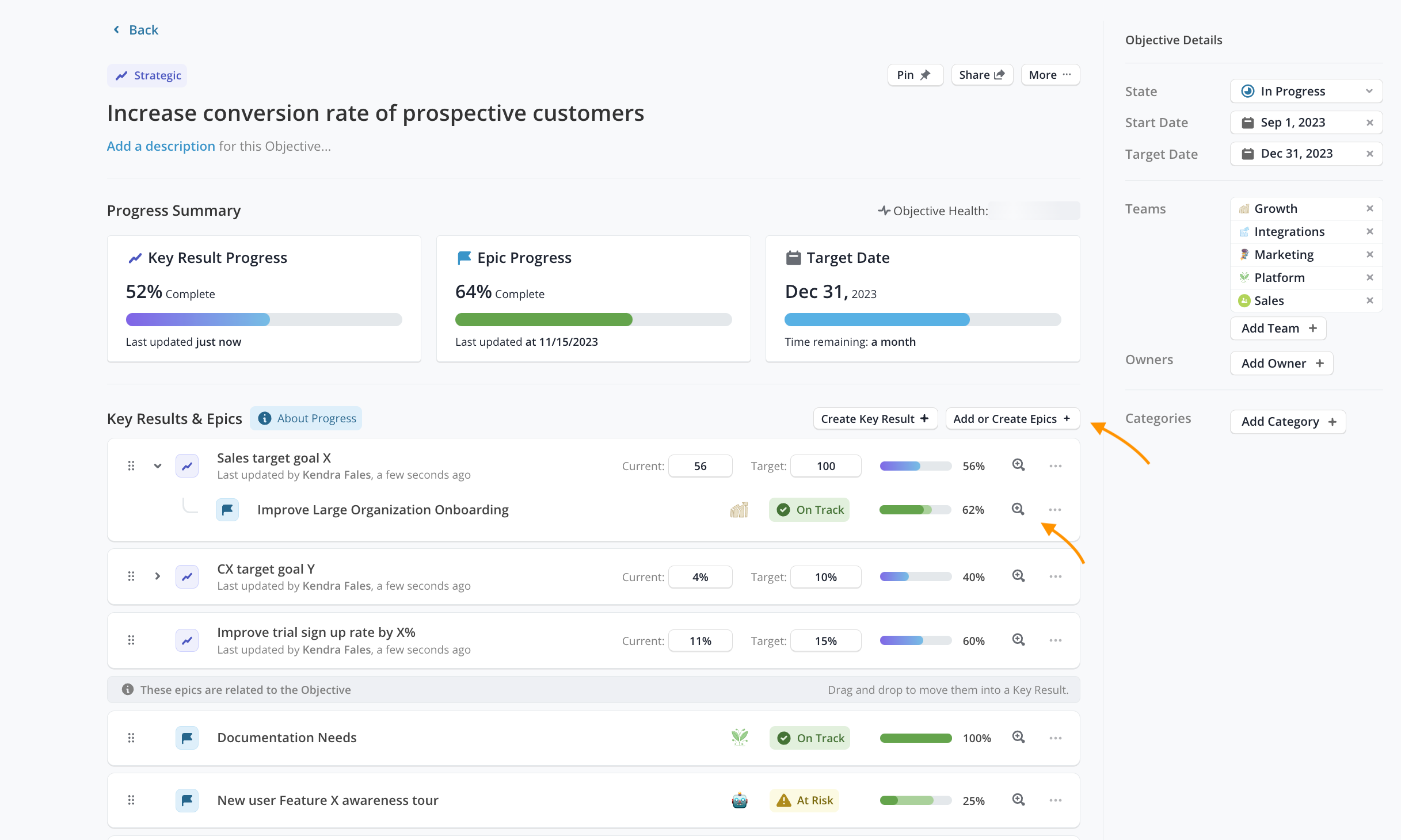Remove the Marketing team with its X
This screenshot has width=1401, height=840.
[x=1369, y=254]
